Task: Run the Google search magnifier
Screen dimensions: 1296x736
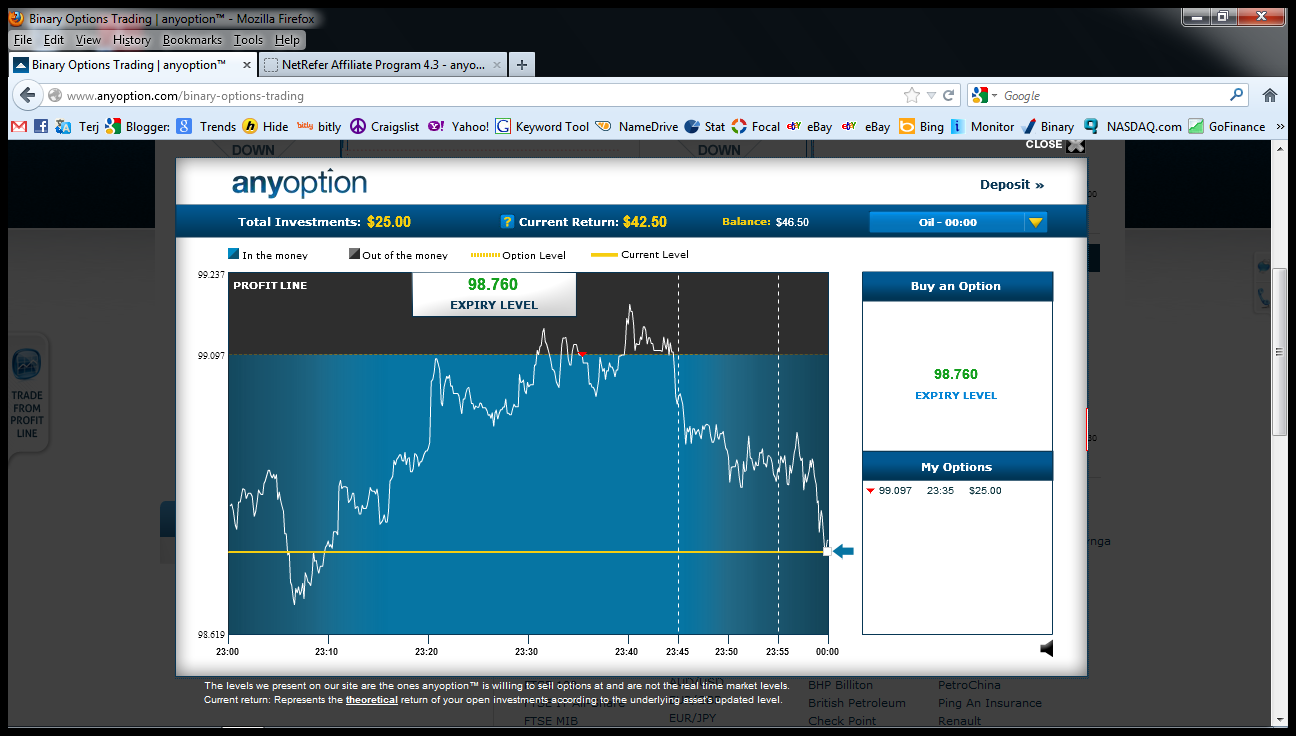Action: click(x=1237, y=95)
